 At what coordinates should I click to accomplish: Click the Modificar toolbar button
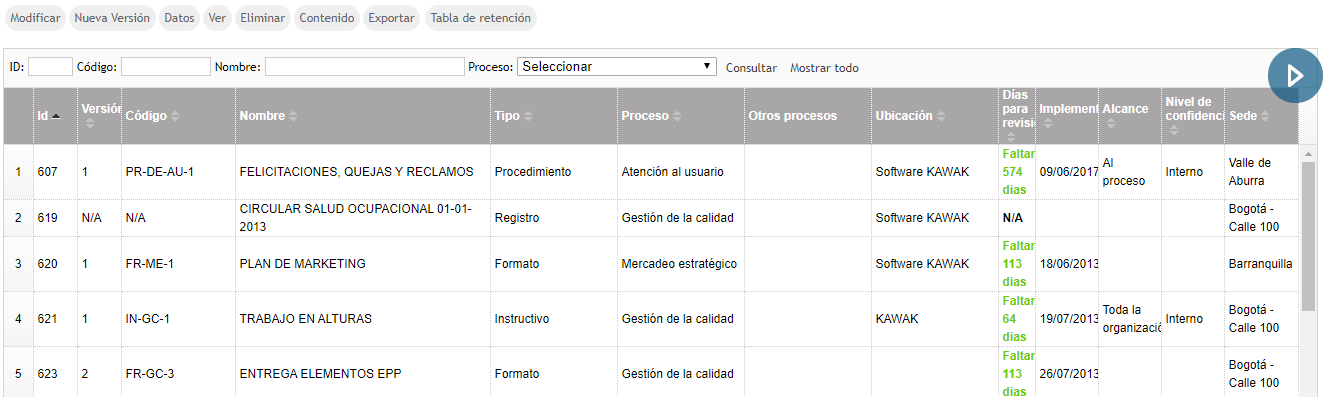click(36, 18)
